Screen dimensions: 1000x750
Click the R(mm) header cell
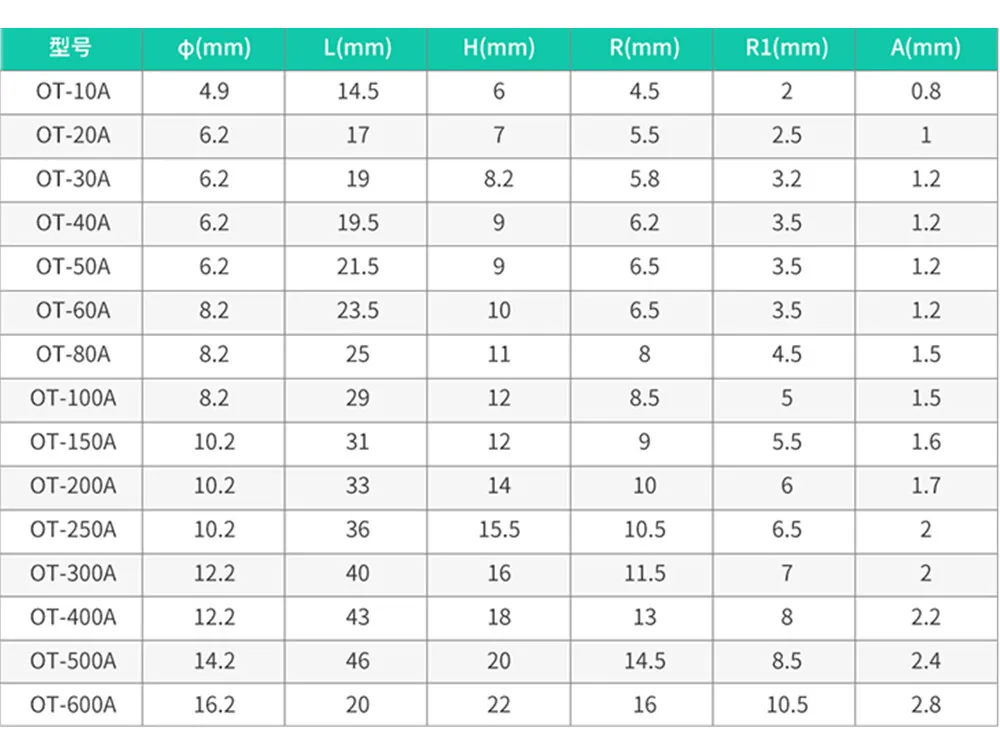point(642,48)
